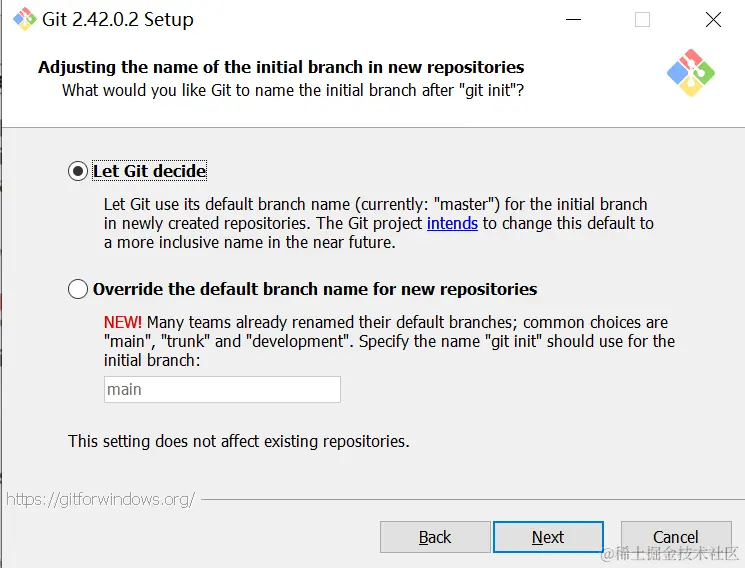Open the "intends" hyperlink
This screenshot has height=568, width=745.
tap(452, 223)
